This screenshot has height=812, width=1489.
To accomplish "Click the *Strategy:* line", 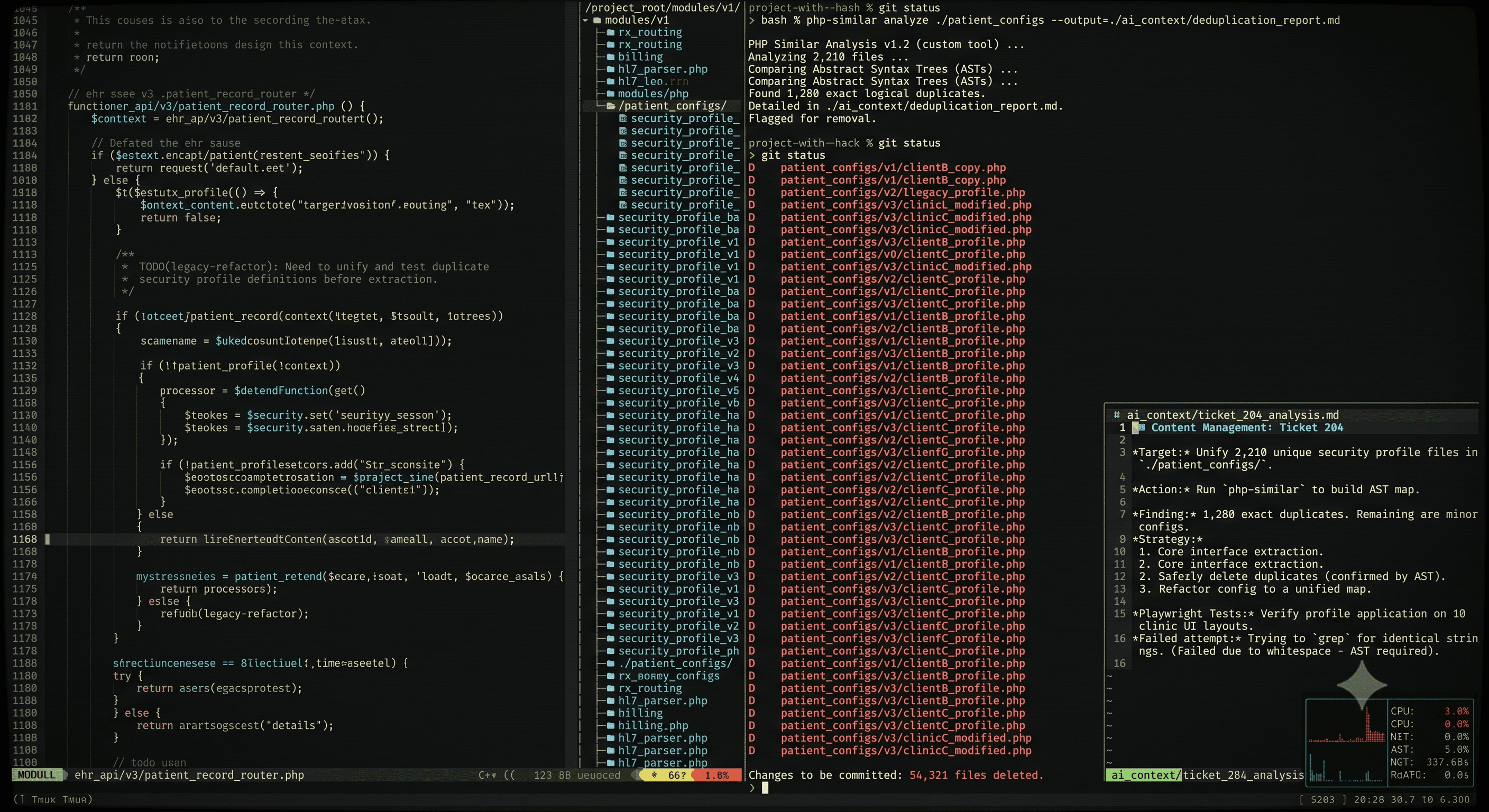I will point(1168,539).
